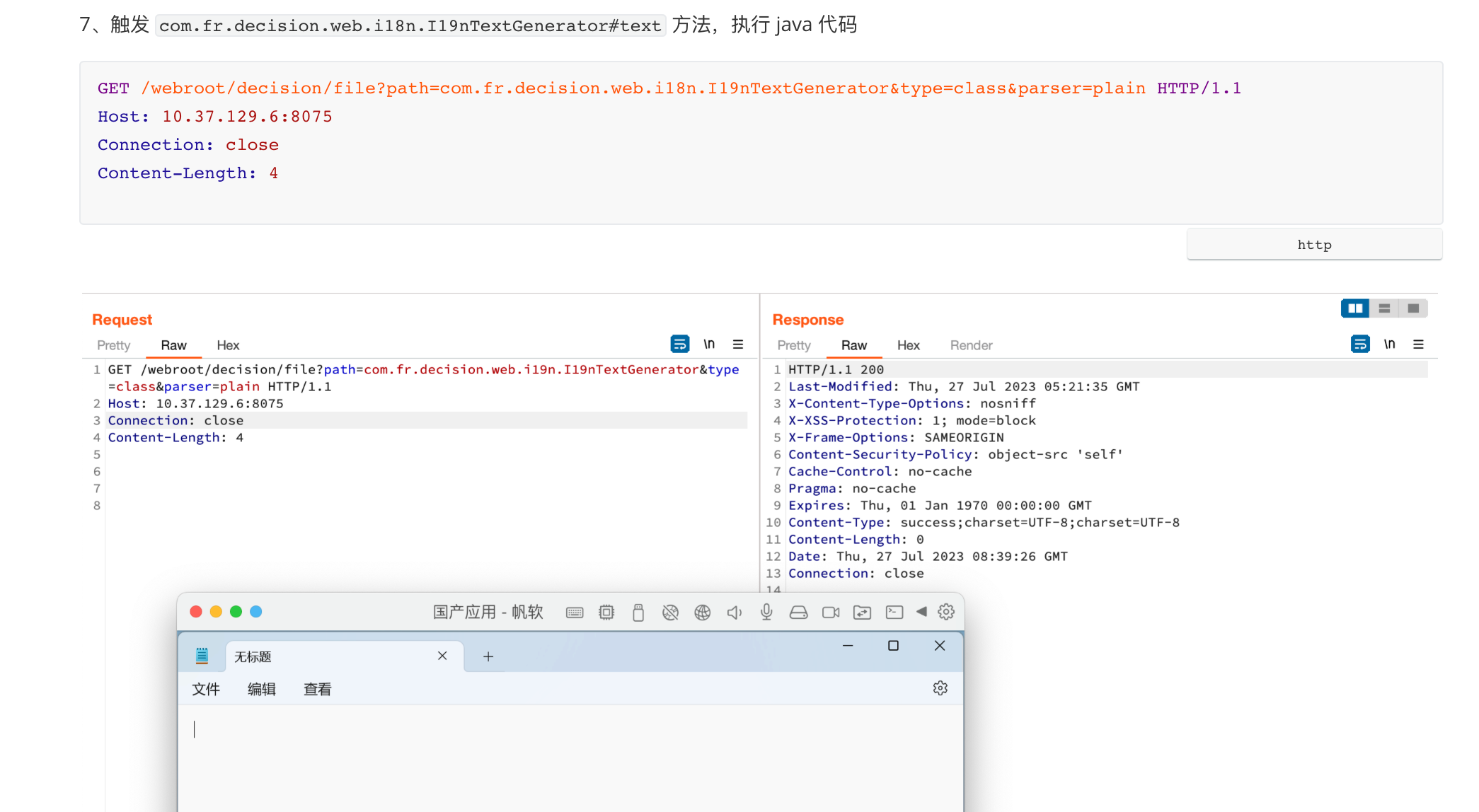Open hamburger menu in Request panel

[x=738, y=344]
